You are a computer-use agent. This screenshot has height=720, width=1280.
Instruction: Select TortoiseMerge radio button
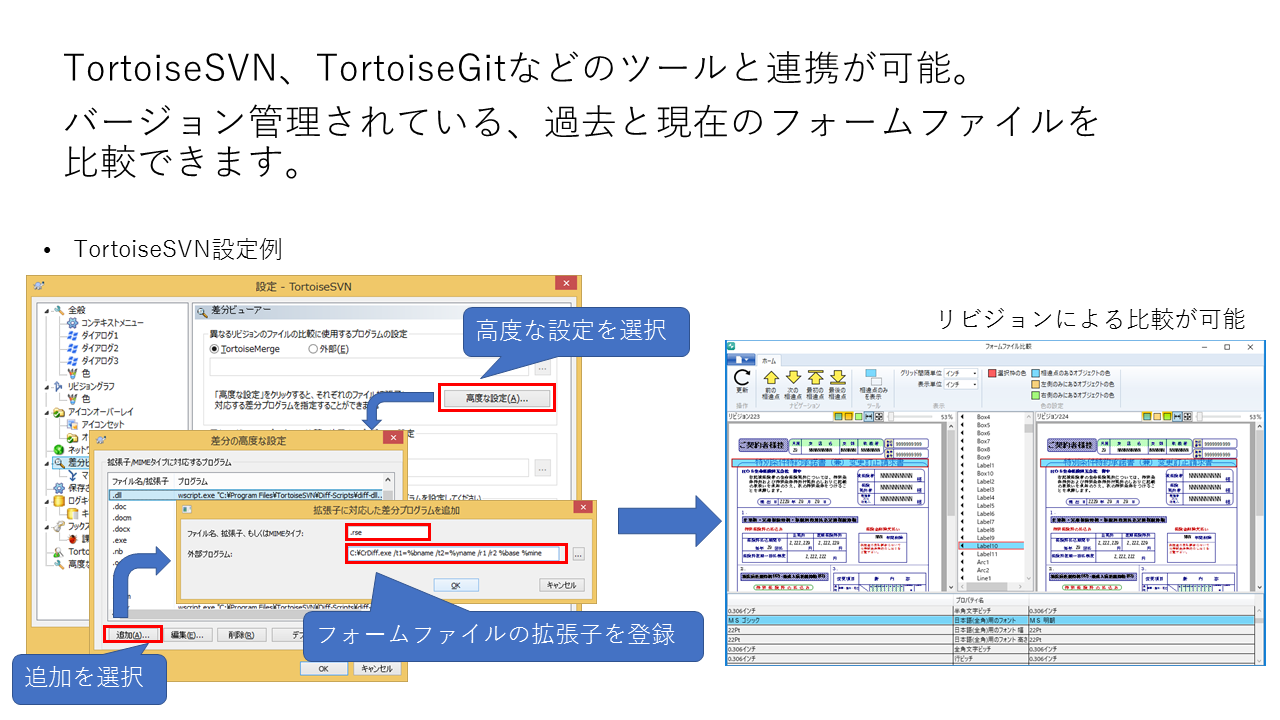tap(215, 349)
